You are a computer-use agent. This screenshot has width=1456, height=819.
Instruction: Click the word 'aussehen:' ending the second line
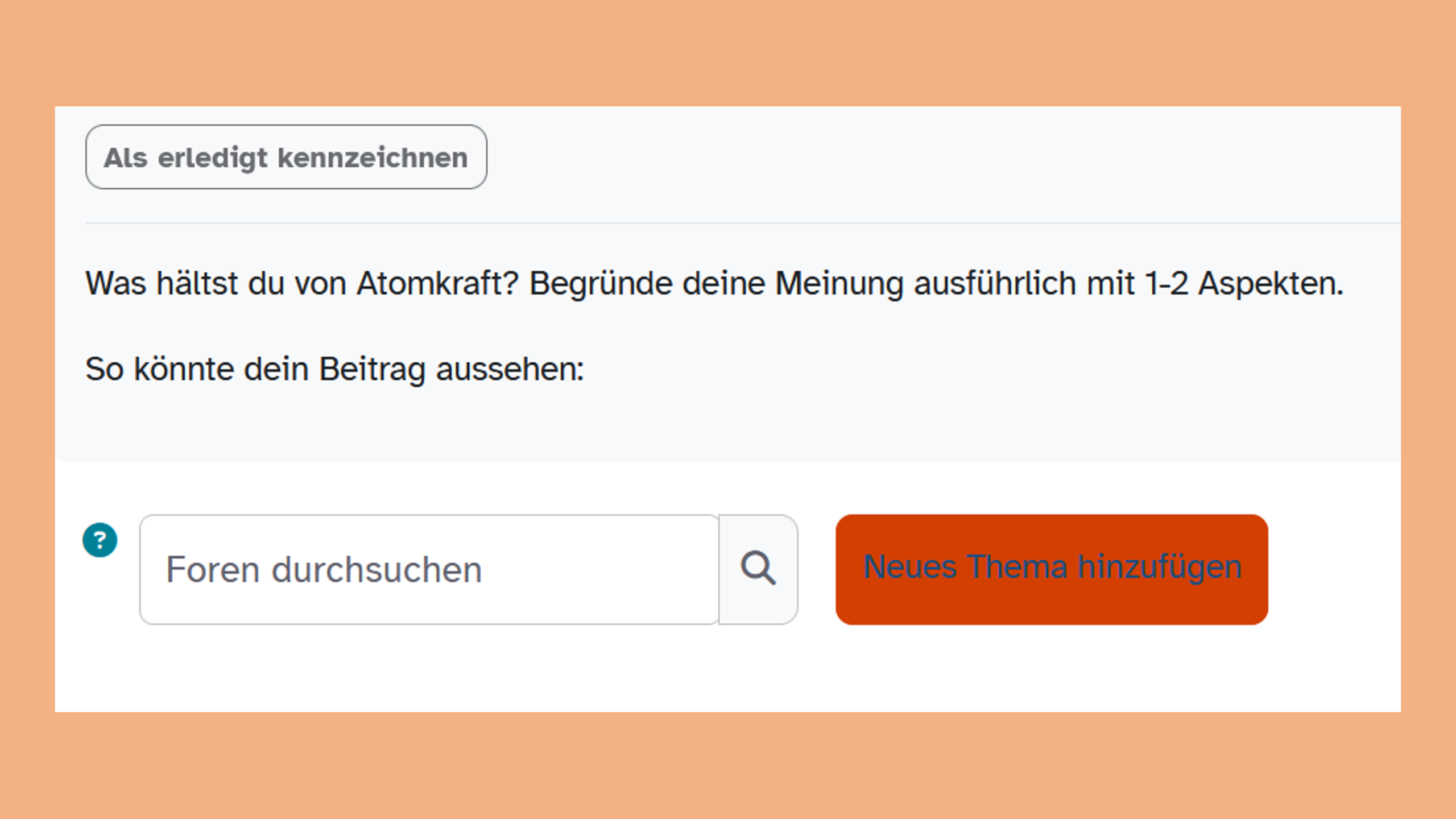click(x=510, y=369)
